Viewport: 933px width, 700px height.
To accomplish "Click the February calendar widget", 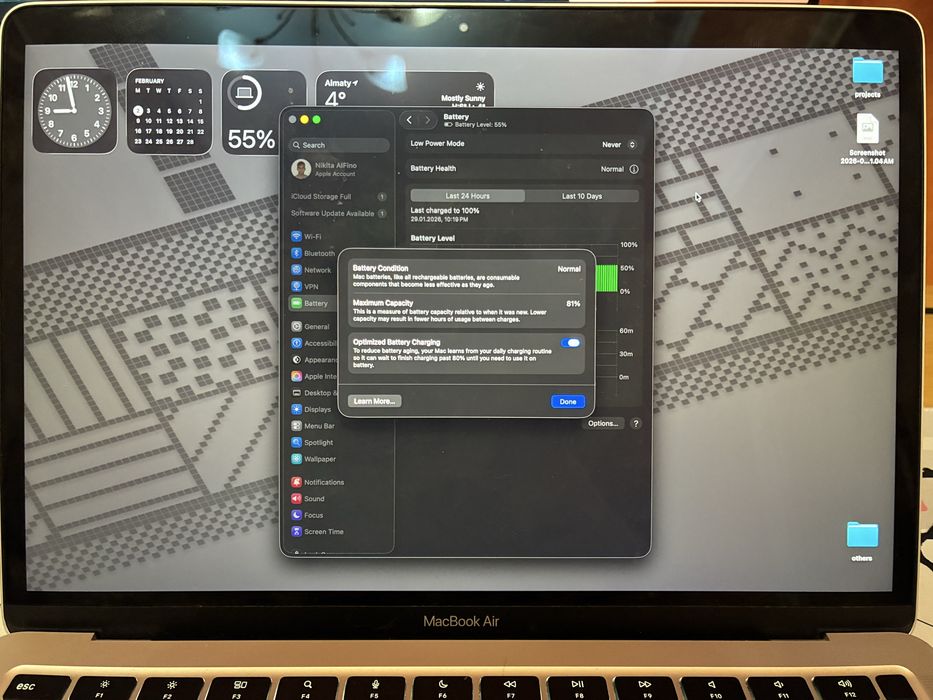I will 169,111.
